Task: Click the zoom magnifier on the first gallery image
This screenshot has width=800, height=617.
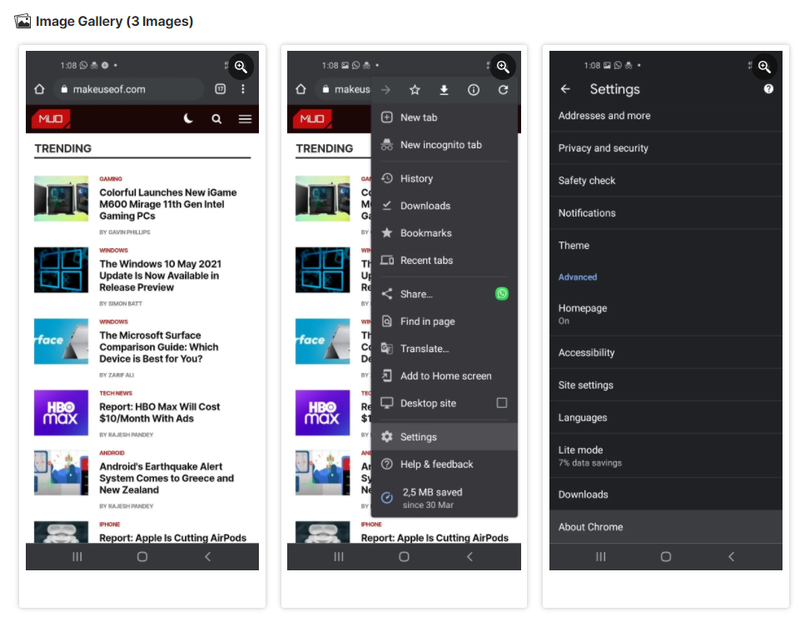Action: [x=240, y=67]
